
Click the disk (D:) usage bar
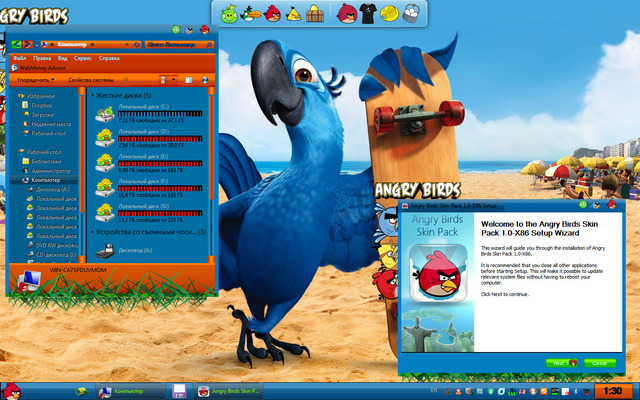coord(160,139)
